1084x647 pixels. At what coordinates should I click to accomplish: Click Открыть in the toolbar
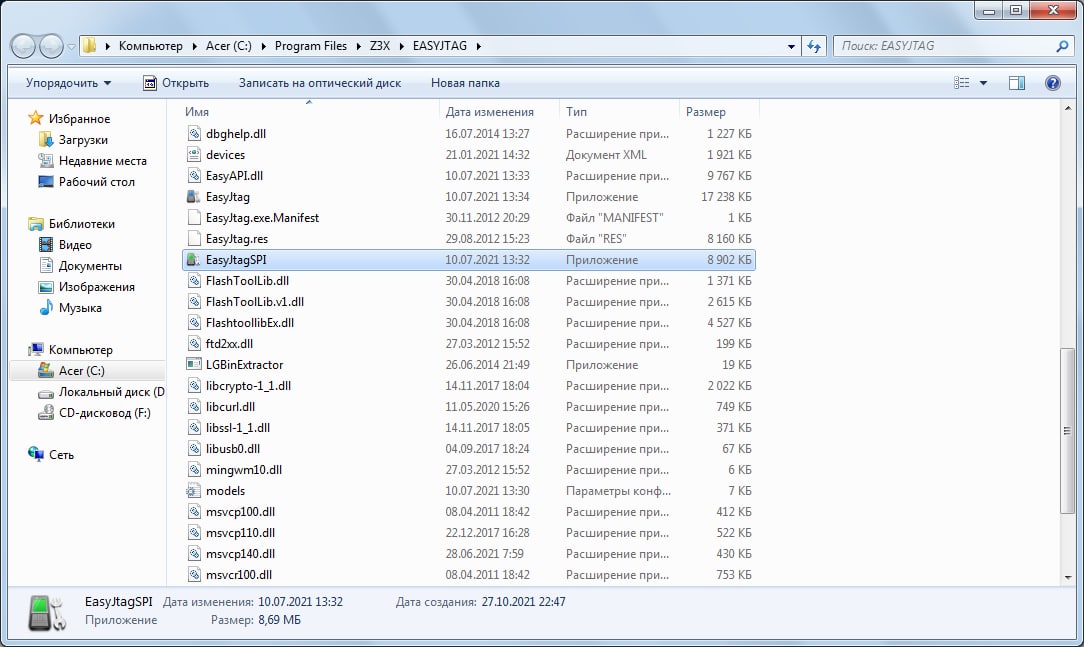point(176,83)
